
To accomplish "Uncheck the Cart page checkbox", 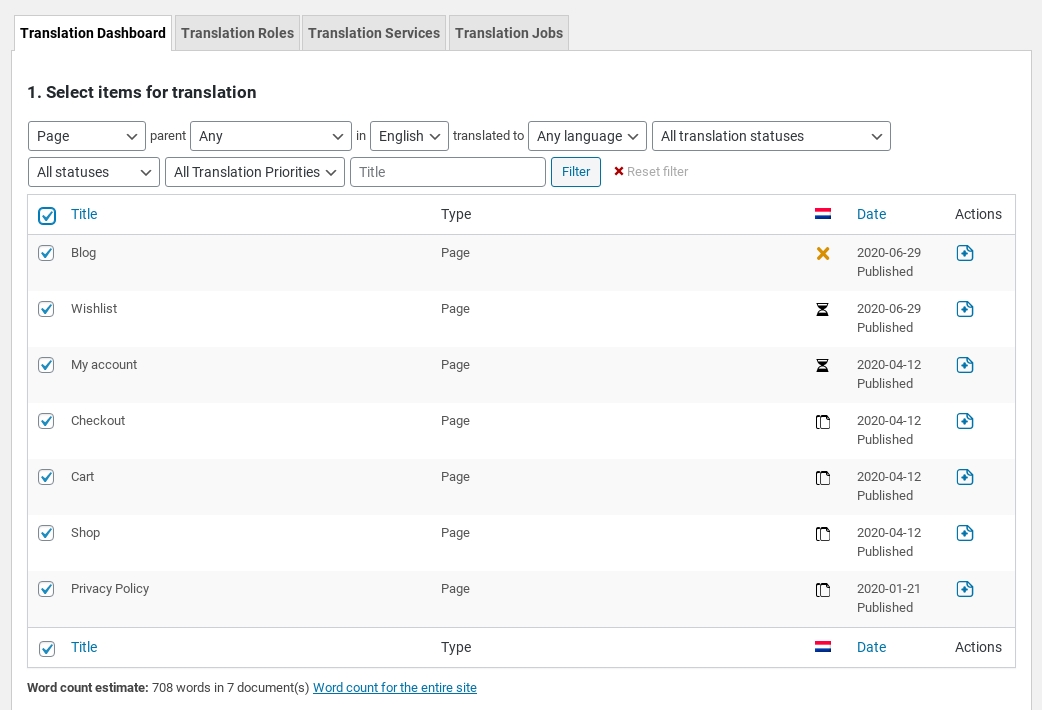I will (x=46, y=477).
